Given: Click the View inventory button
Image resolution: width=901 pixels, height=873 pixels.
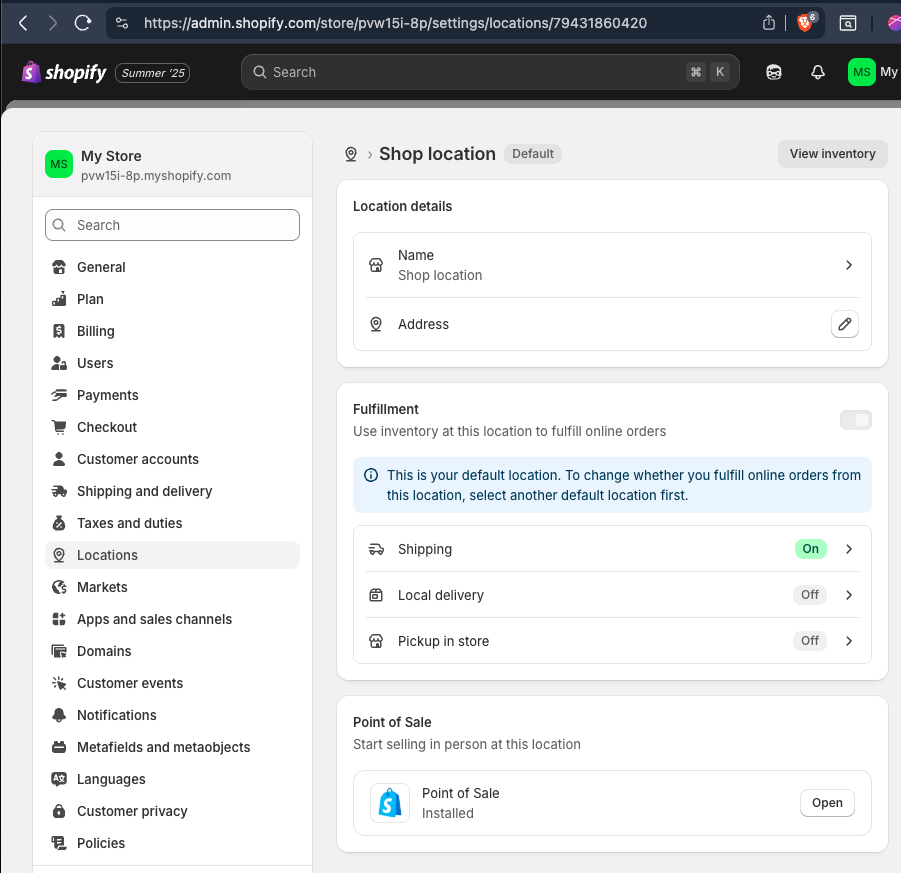Looking at the screenshot, I should click(832, 154).
